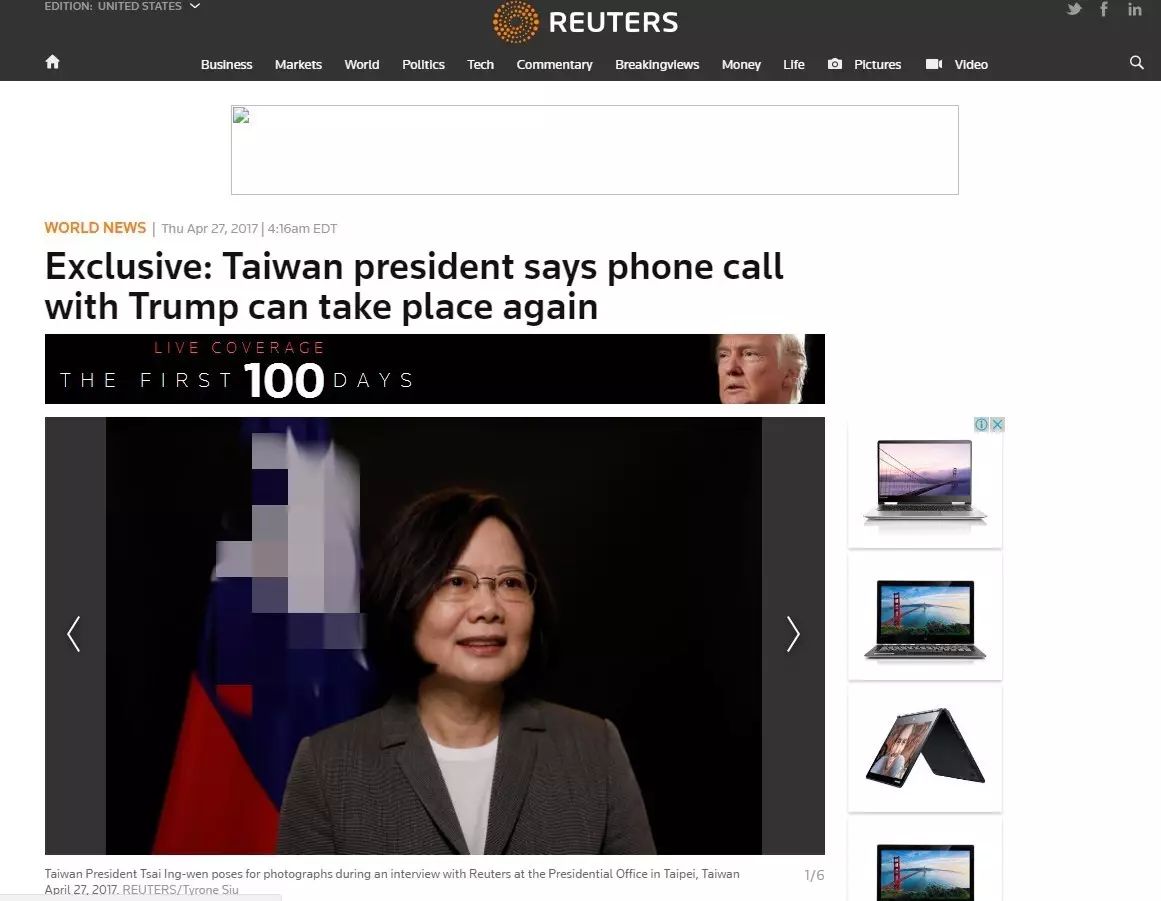
Task: Click the Reuters orange logo
Action: coord(516,20)
